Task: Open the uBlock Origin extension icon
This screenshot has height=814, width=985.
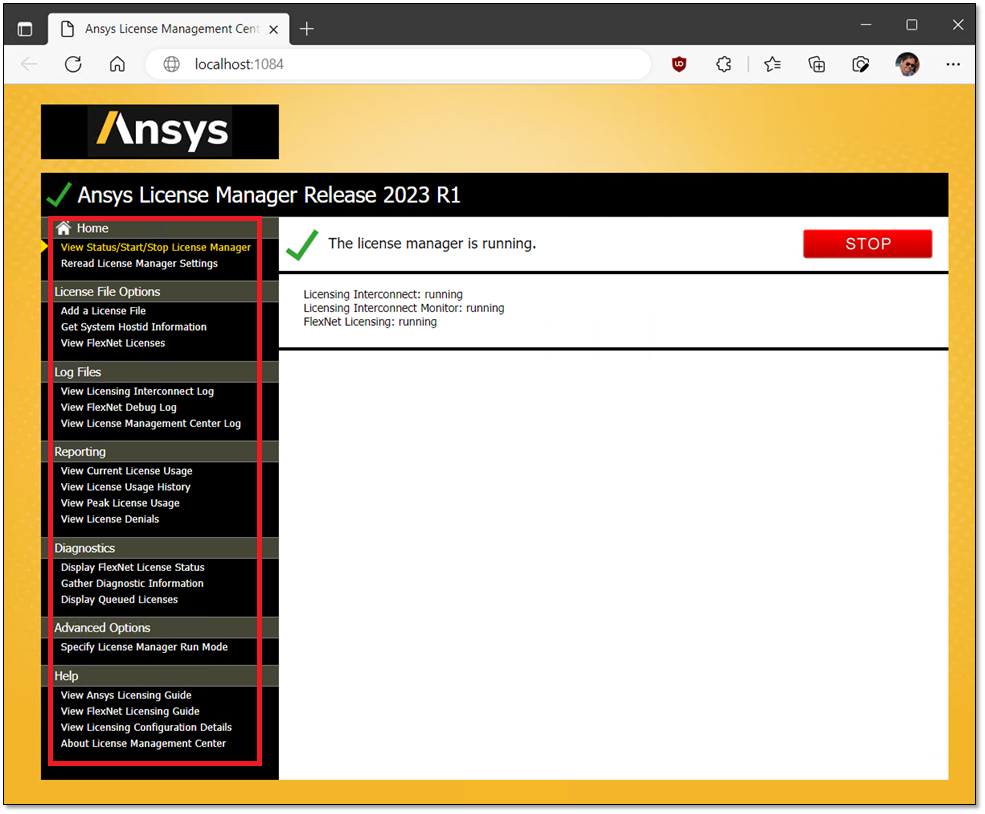Action: click(679, 64)
